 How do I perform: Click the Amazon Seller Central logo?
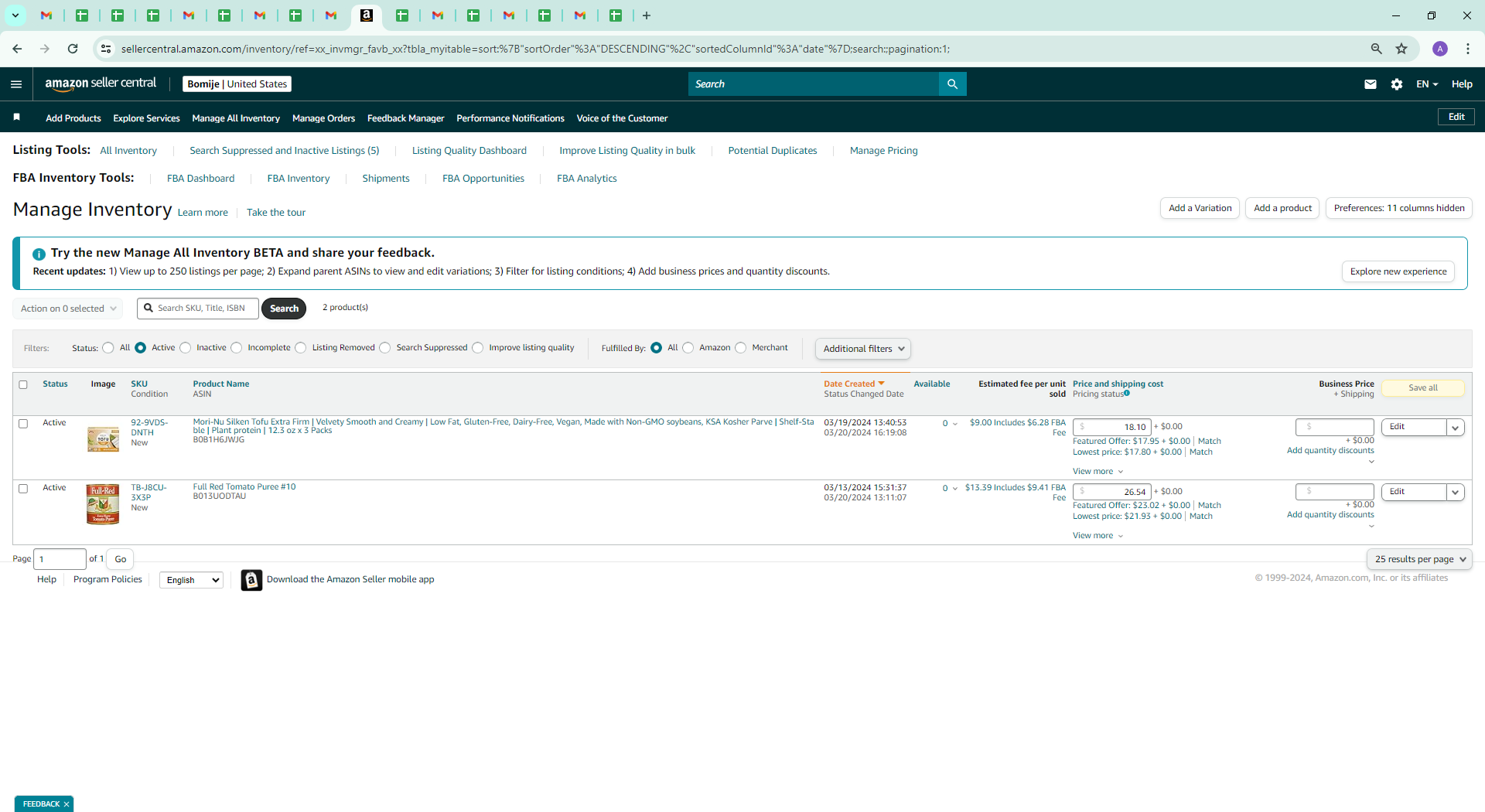click(x=101, y=84)
